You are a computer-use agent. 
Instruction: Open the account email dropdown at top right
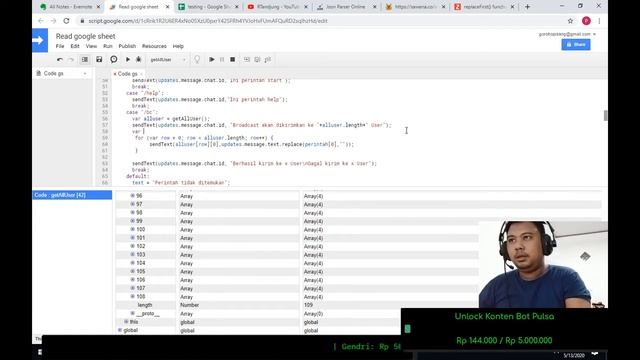(567, 34)
